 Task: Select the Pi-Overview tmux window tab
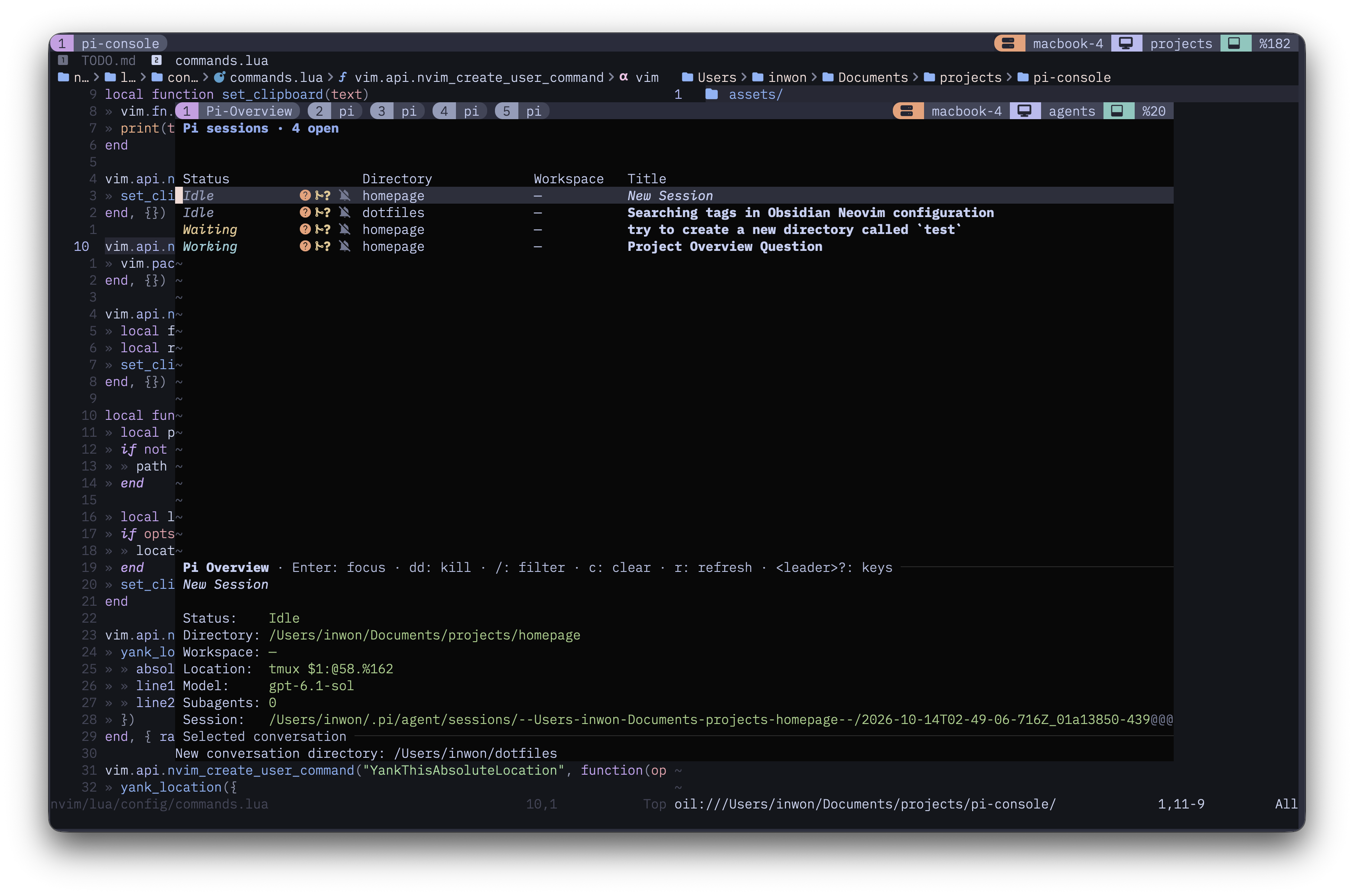pos(237,111)
